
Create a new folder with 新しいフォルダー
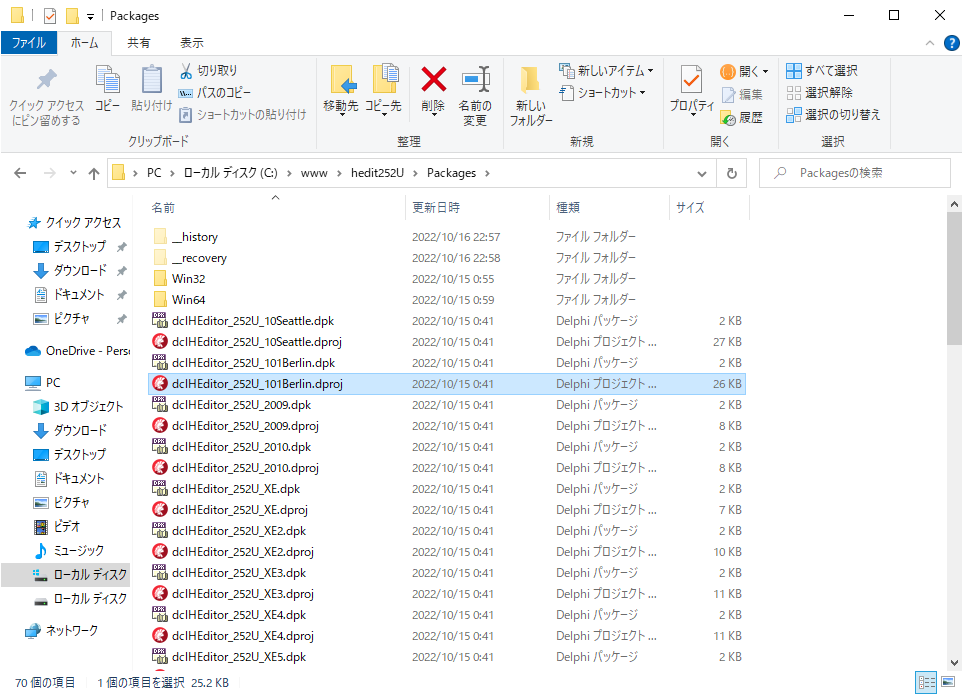coord(530,95)
